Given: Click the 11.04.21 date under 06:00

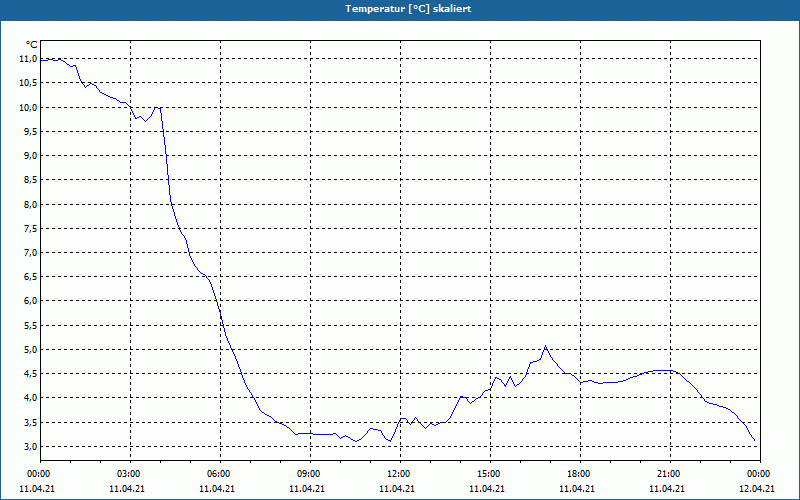Looking at the screenshot, I should pos(217,489).
